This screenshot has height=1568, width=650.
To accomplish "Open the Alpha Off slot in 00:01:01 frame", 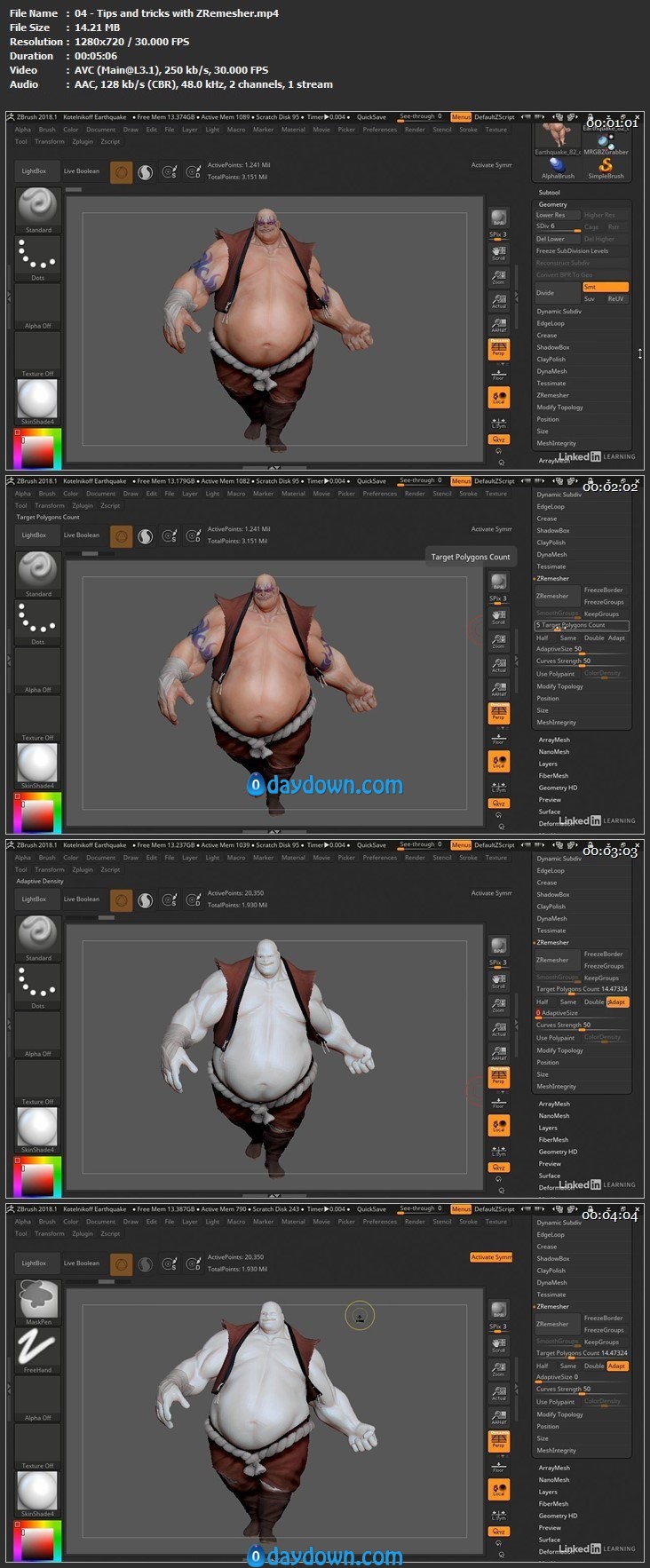I will (37, 306).
